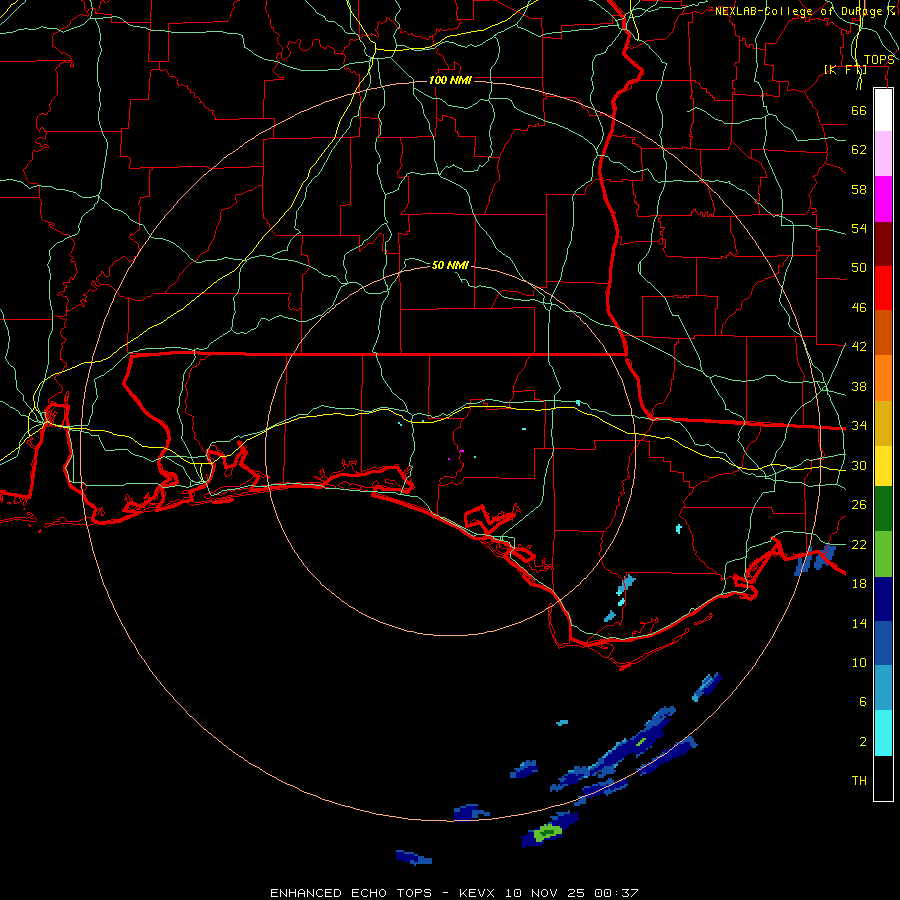900x900 pixels.
Task: Click the legend value 38
Action: point(859,386)
